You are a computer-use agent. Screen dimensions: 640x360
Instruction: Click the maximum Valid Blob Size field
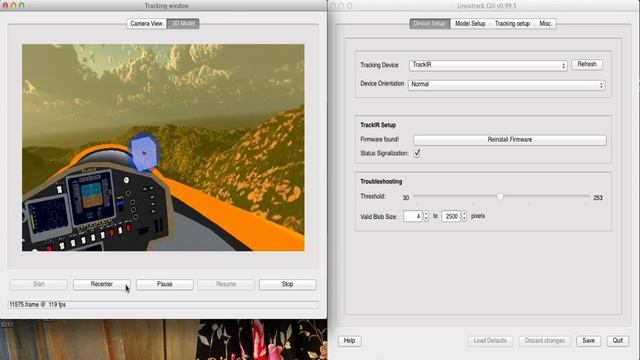coord(451,216)
